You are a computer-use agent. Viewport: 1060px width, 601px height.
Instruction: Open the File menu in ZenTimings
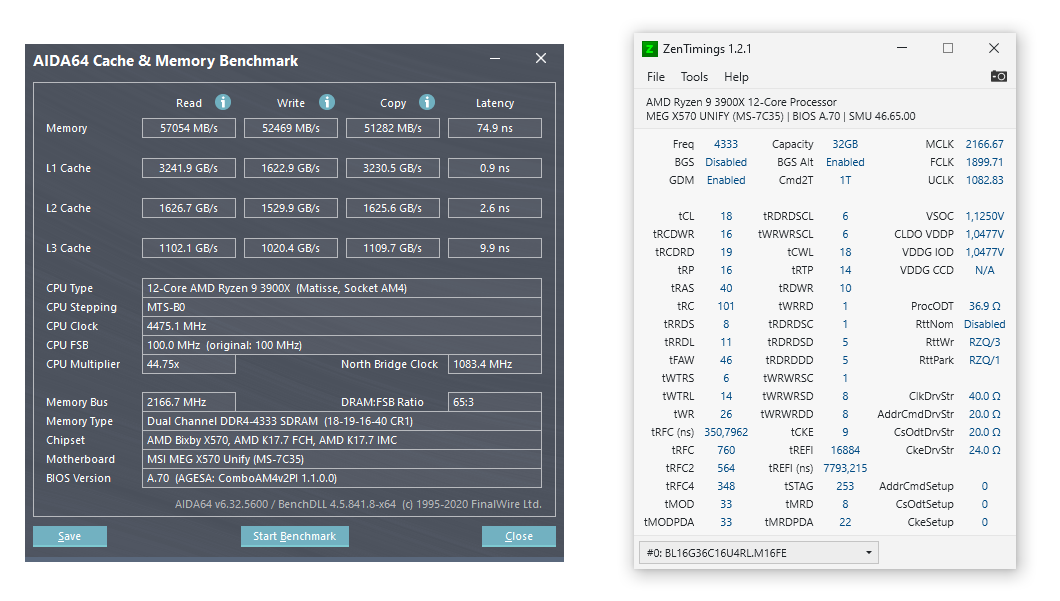[656, 77]
